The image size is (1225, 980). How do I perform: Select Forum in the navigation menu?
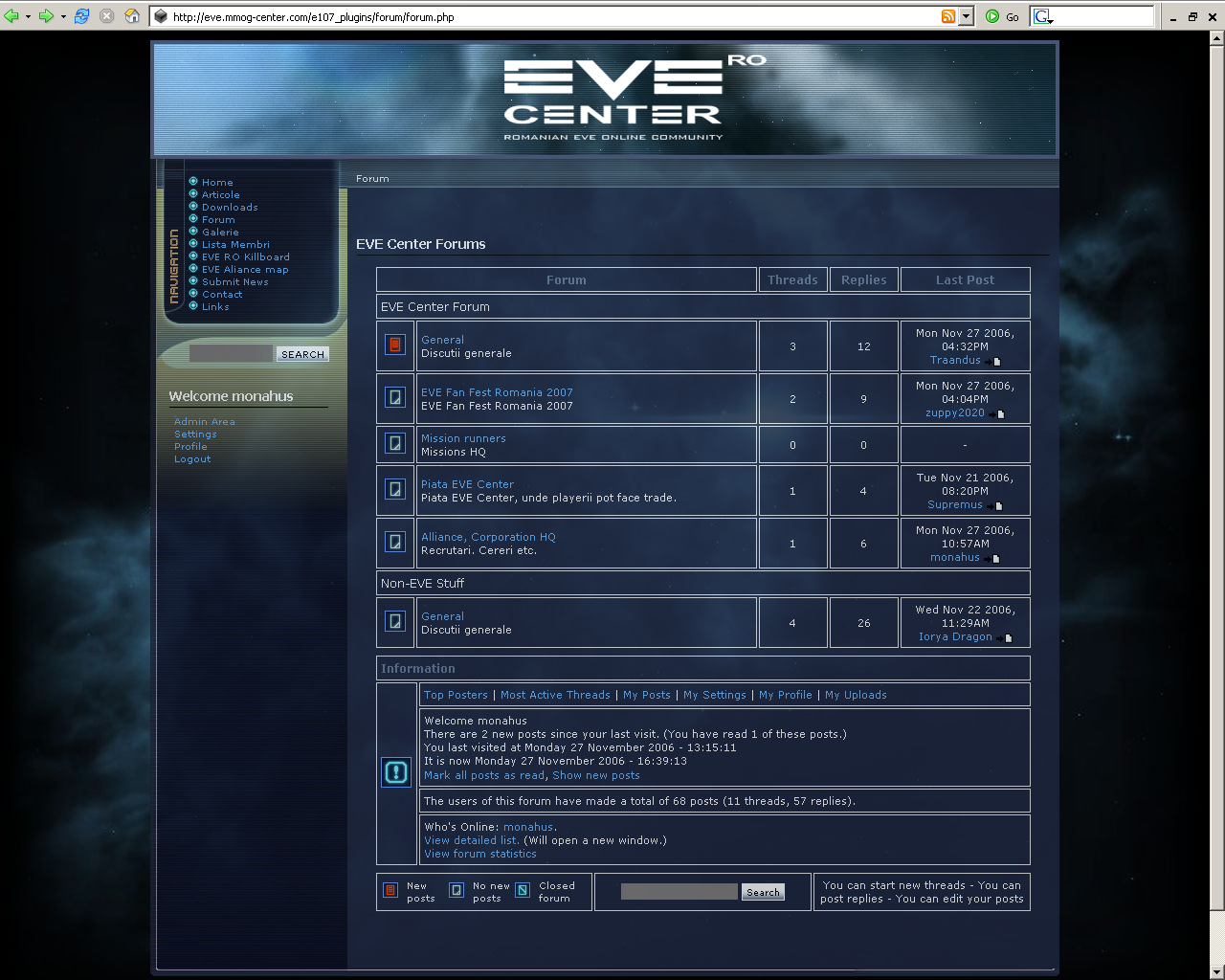pyautogui.click(x=218, y=219)
